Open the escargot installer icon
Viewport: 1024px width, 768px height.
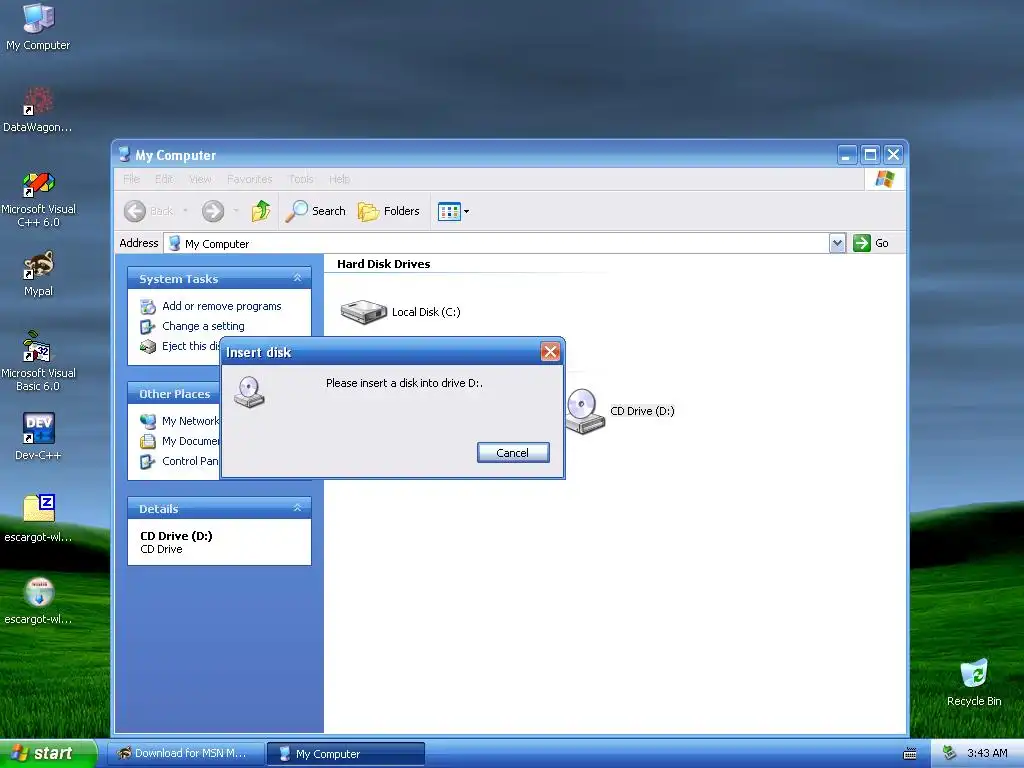point(38,601)
